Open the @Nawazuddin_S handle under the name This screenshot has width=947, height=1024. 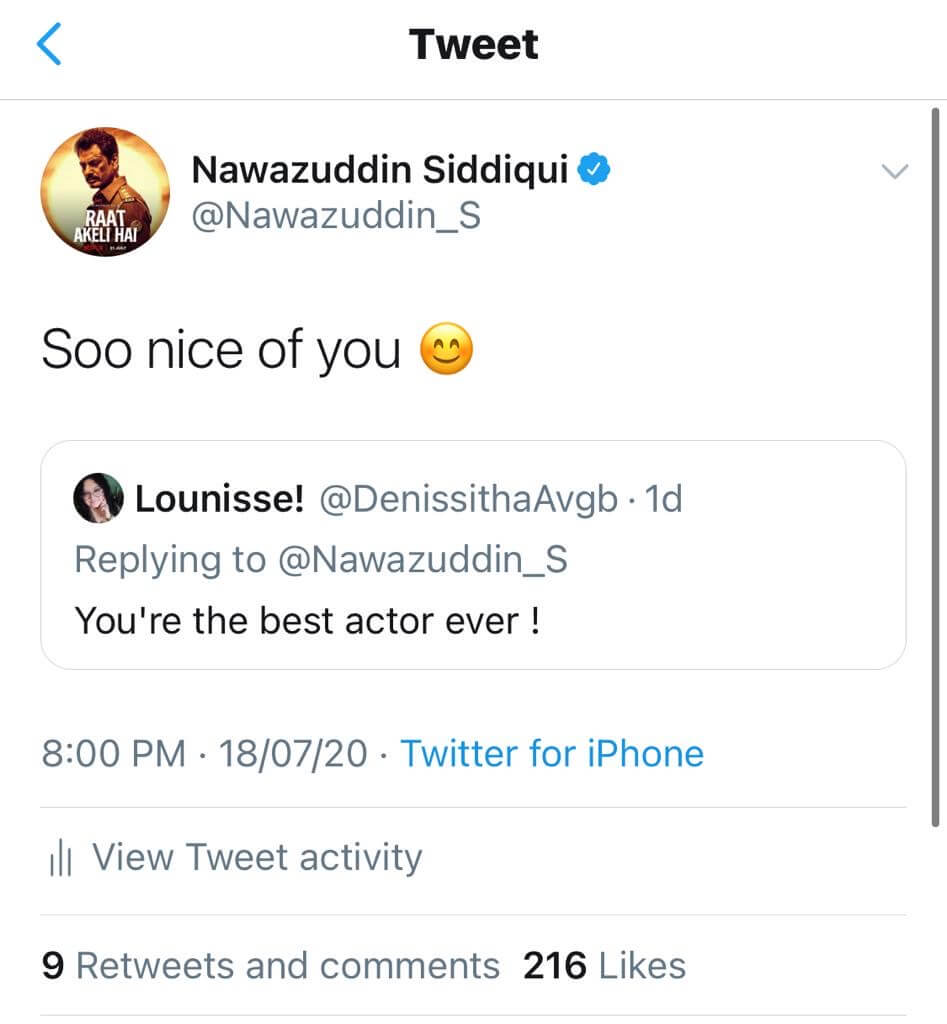tap(336, 215)
